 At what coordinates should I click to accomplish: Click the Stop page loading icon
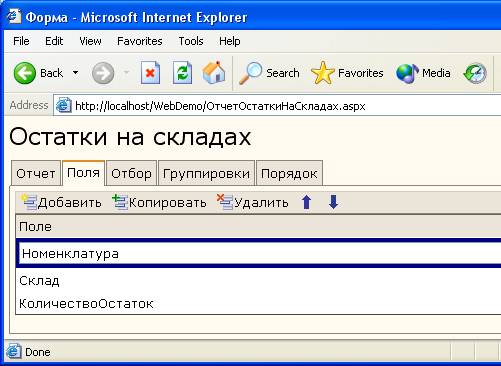point(150,73)
